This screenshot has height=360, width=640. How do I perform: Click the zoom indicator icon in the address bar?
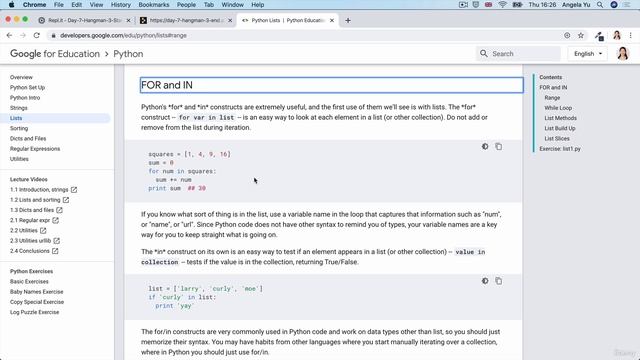[x=567, y=36]
